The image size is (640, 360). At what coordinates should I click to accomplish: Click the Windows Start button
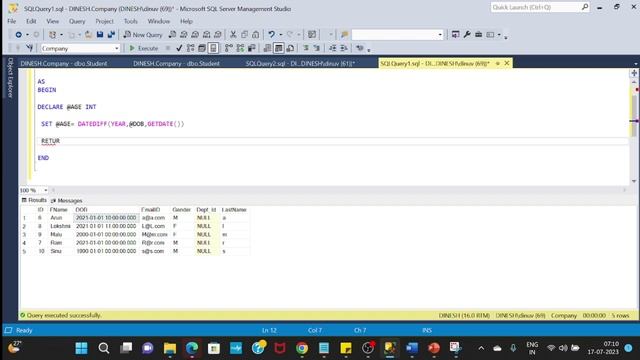[x=81, y=348]
